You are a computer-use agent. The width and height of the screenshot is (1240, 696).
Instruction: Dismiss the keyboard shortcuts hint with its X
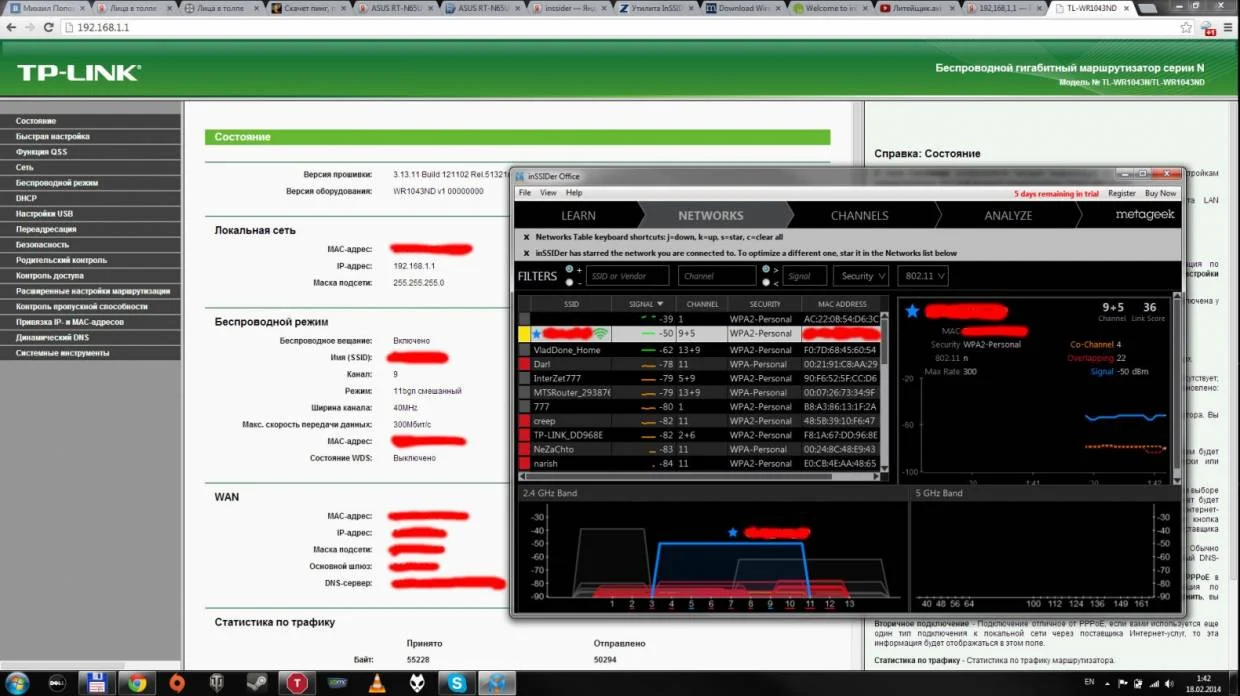526,237
